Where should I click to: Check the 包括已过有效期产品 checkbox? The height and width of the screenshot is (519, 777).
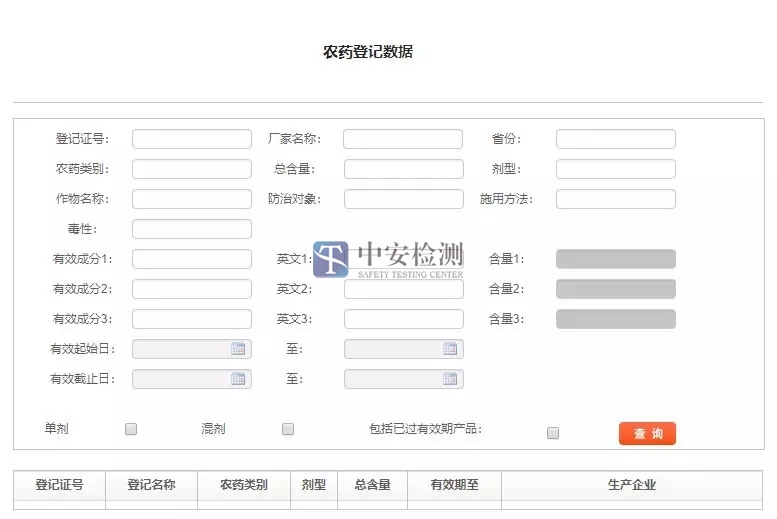pos(553,433)
